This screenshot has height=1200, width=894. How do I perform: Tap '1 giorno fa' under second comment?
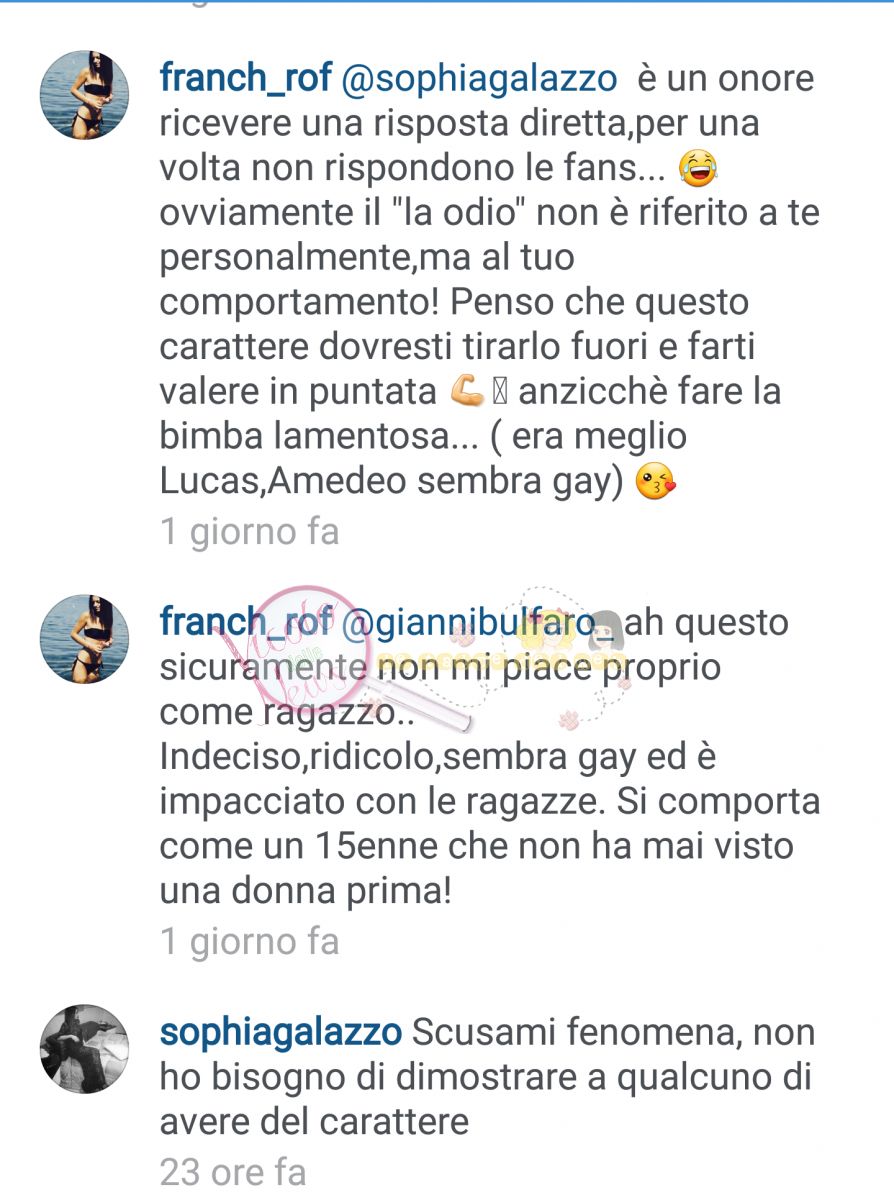250,942
